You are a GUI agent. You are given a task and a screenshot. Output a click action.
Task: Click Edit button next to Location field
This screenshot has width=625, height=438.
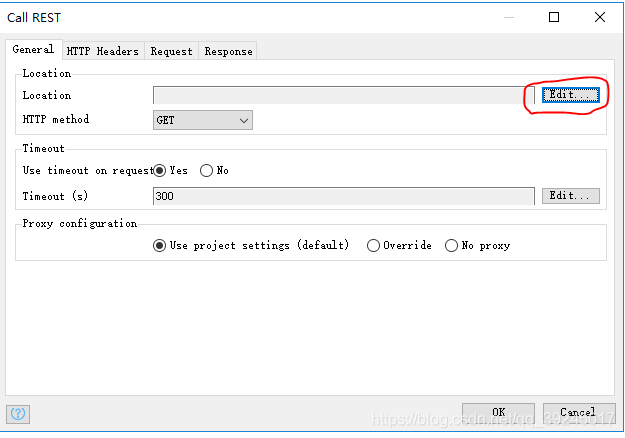[x=570, y=95]
